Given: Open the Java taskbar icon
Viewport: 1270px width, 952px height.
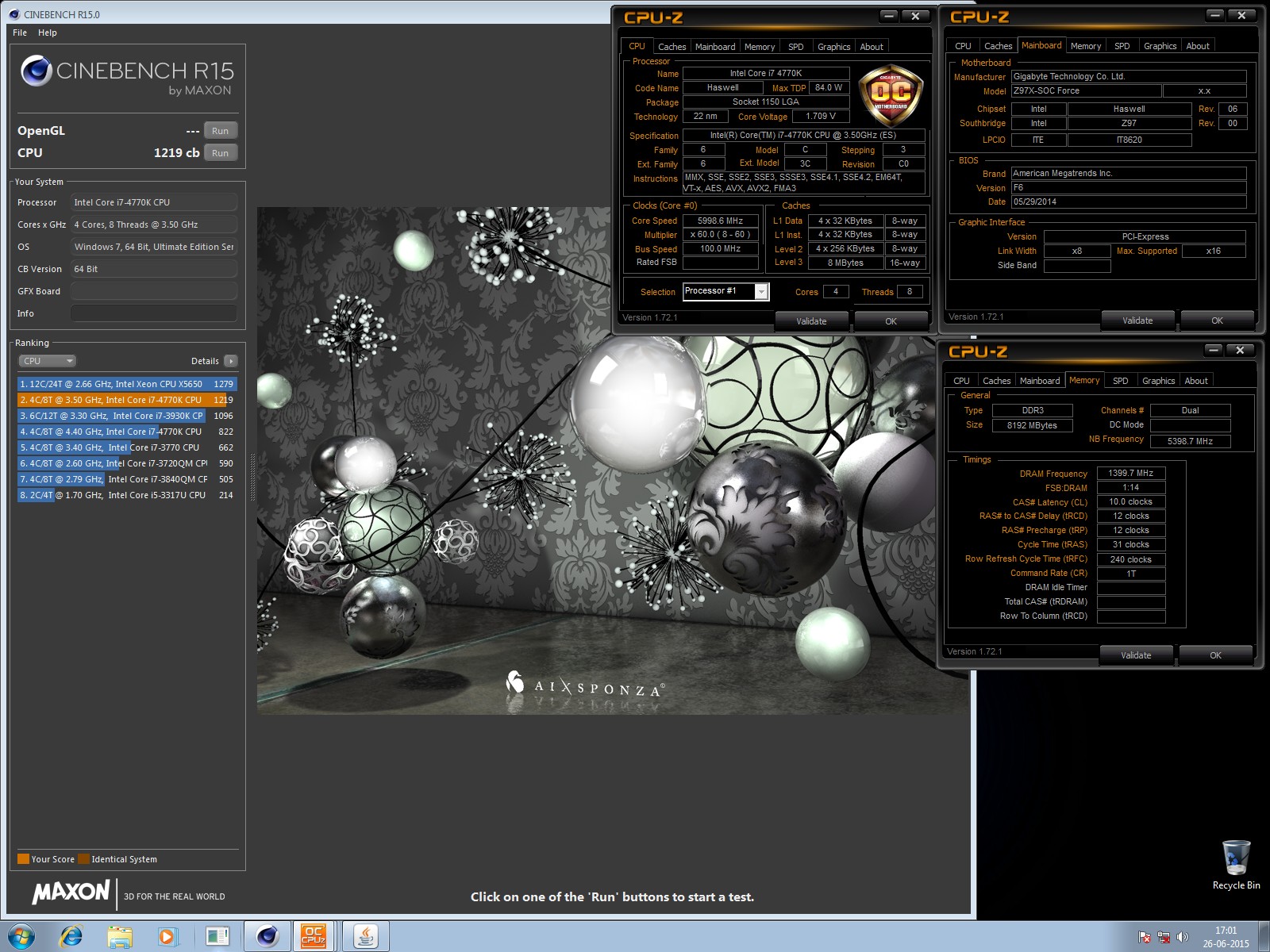Looking at the screenshot, I should [365, 936].
